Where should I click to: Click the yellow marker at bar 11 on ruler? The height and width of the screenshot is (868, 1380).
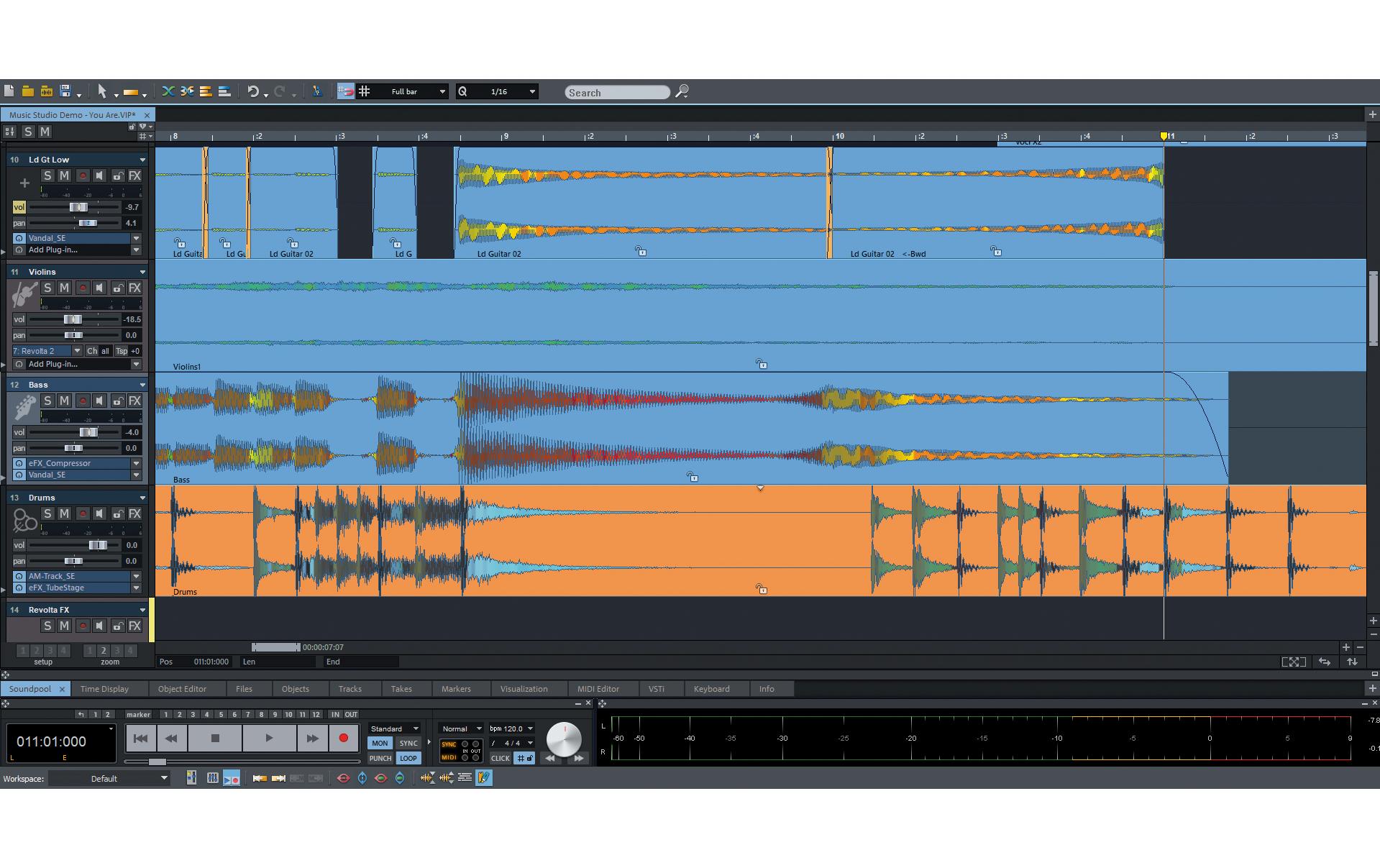tap(1164, 136)
